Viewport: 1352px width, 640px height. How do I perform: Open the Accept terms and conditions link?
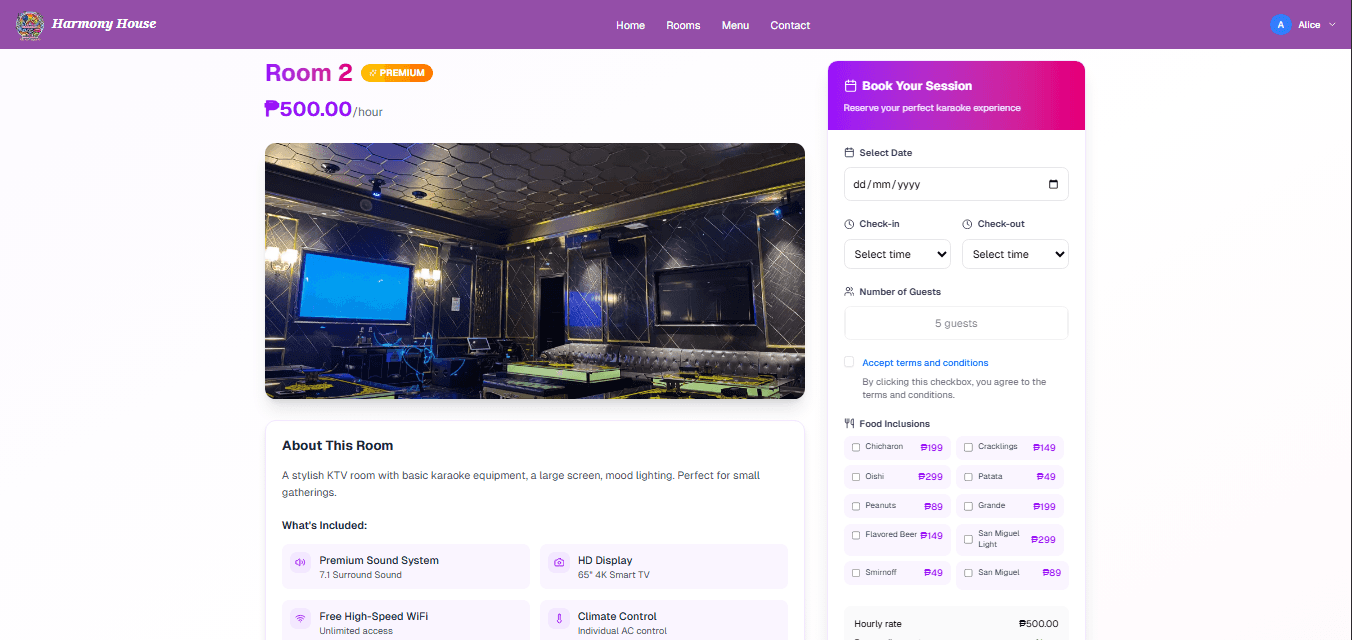(x=925, y=363)
